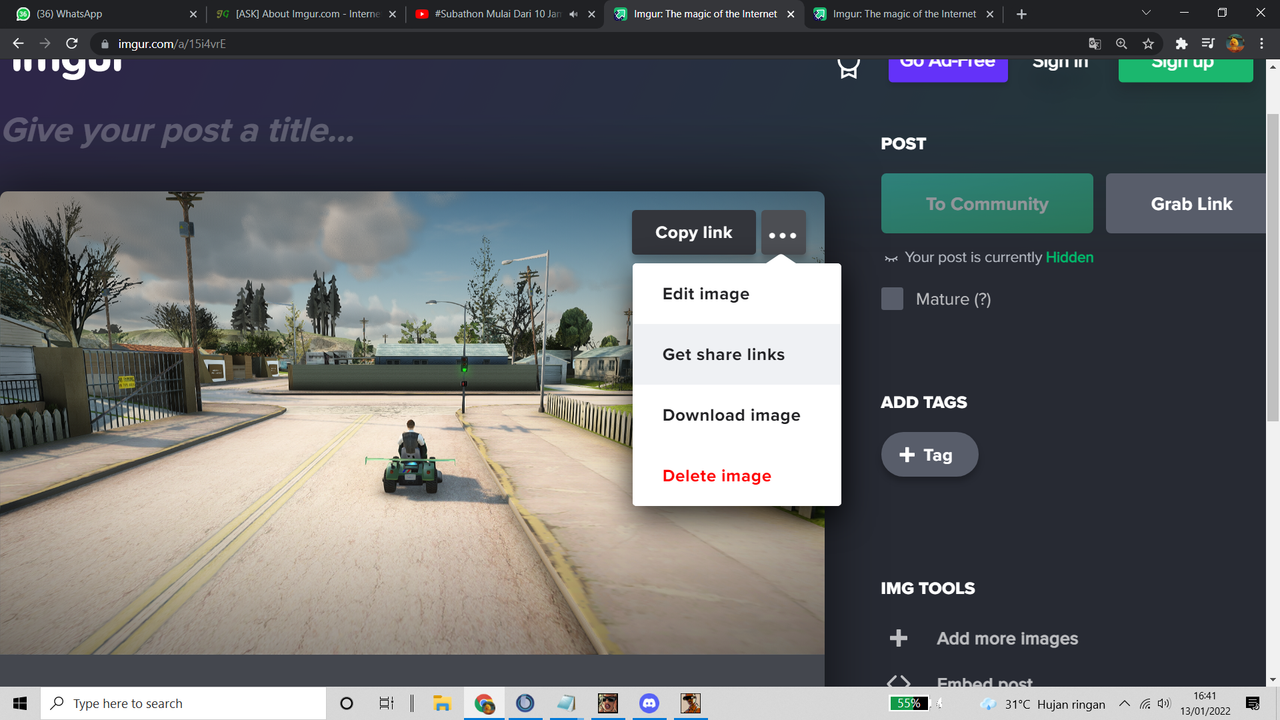This screenshot has width=1280, height=720.
Task: Click the Hidden status link
Action: click(1069, 257)
